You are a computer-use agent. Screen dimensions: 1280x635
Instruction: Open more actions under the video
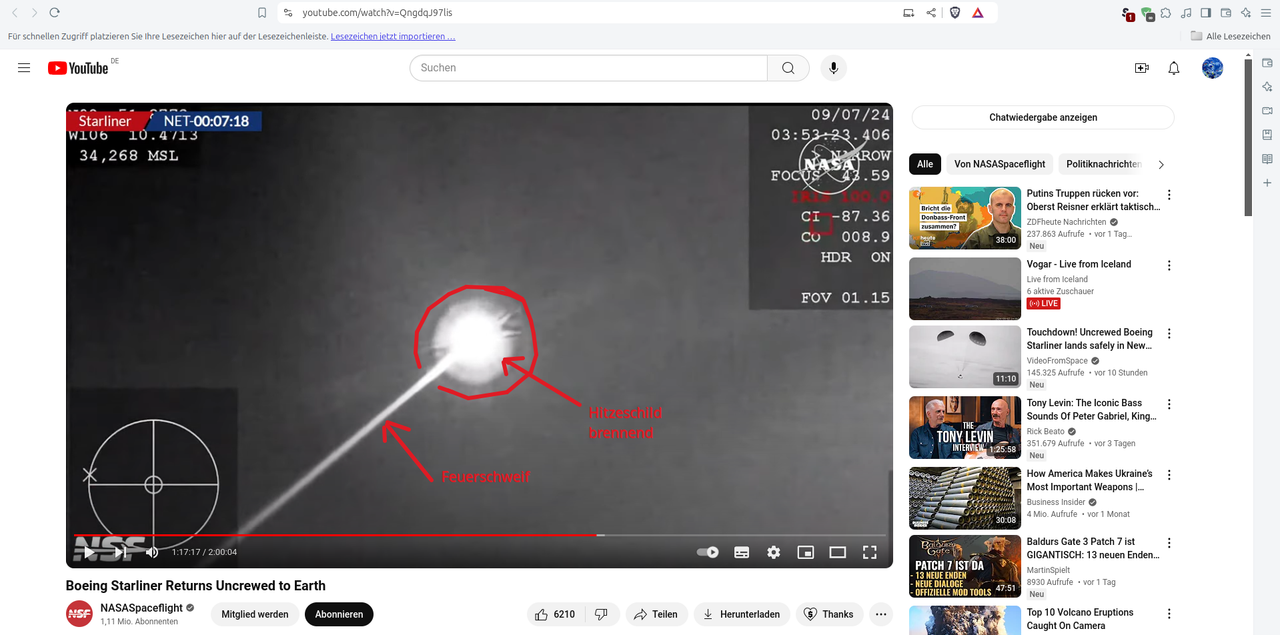point(881,614)
